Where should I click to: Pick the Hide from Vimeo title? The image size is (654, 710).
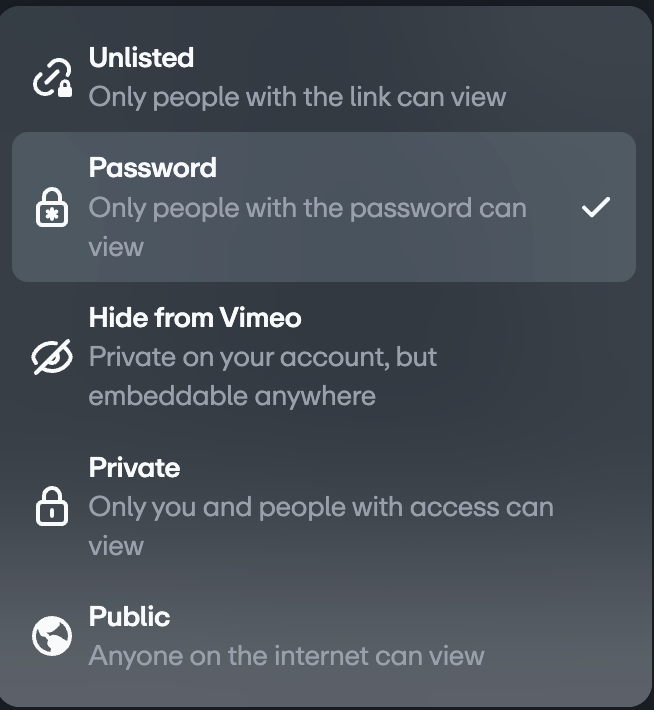[x=195, y=318]
